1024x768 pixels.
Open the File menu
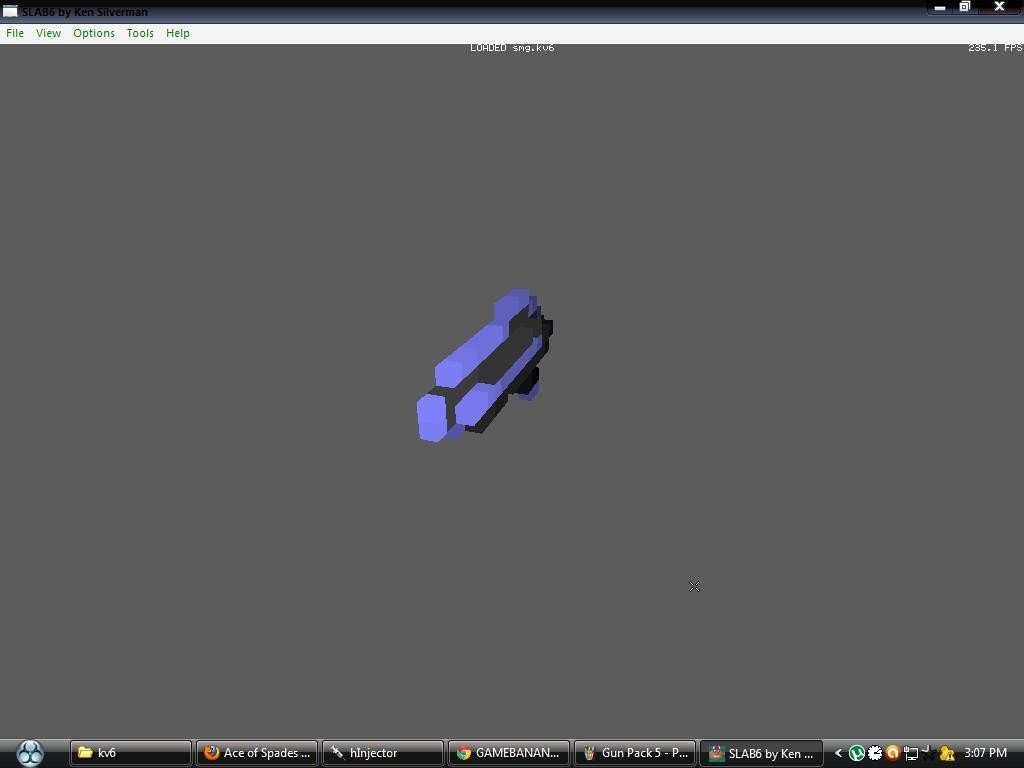click(15, 33)
